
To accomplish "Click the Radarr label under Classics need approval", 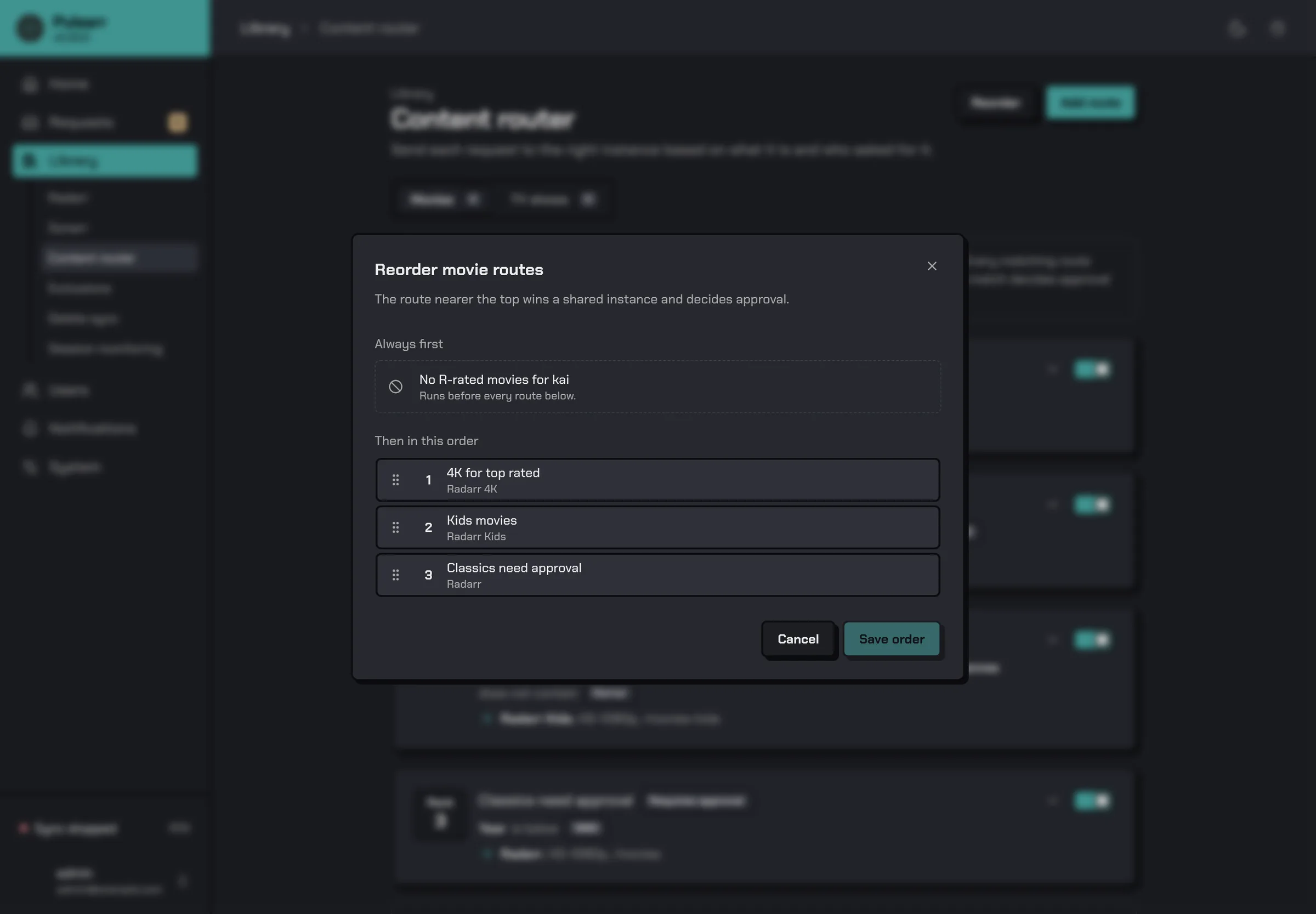I will point(464,584).
